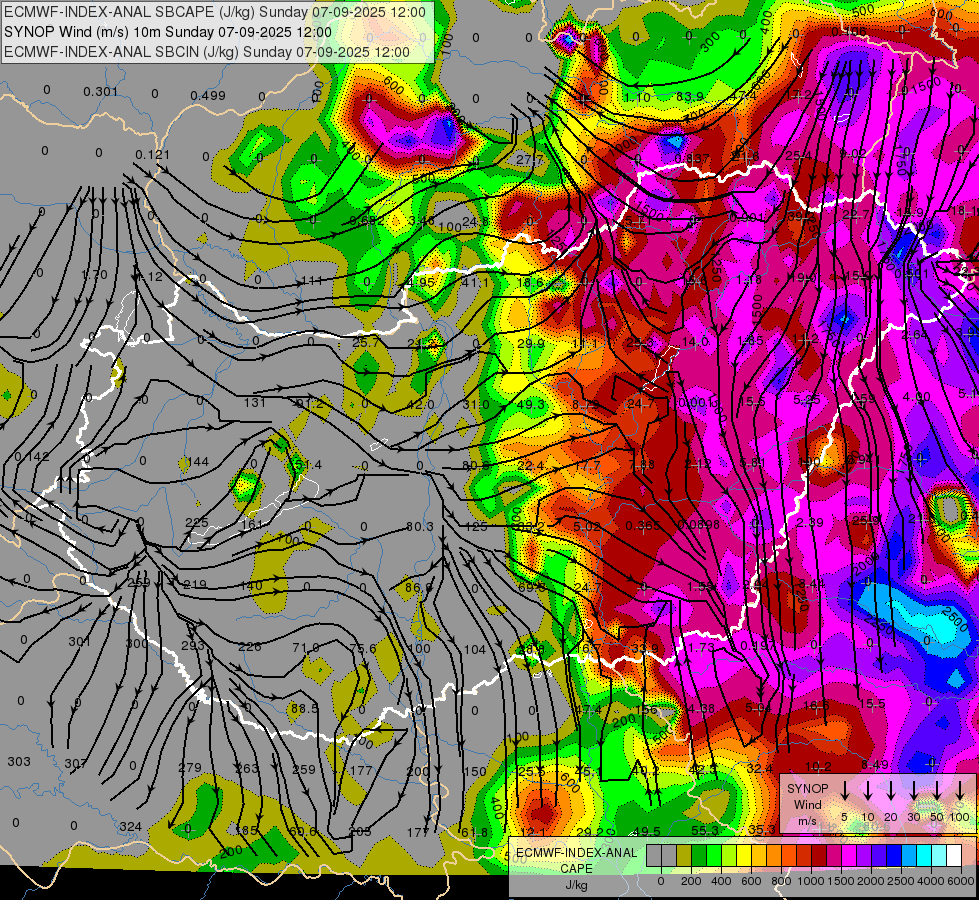Click the map value '86.6'
Viewport: 979px width, 900px height.
pyautogui.click(x=418, y=587)
